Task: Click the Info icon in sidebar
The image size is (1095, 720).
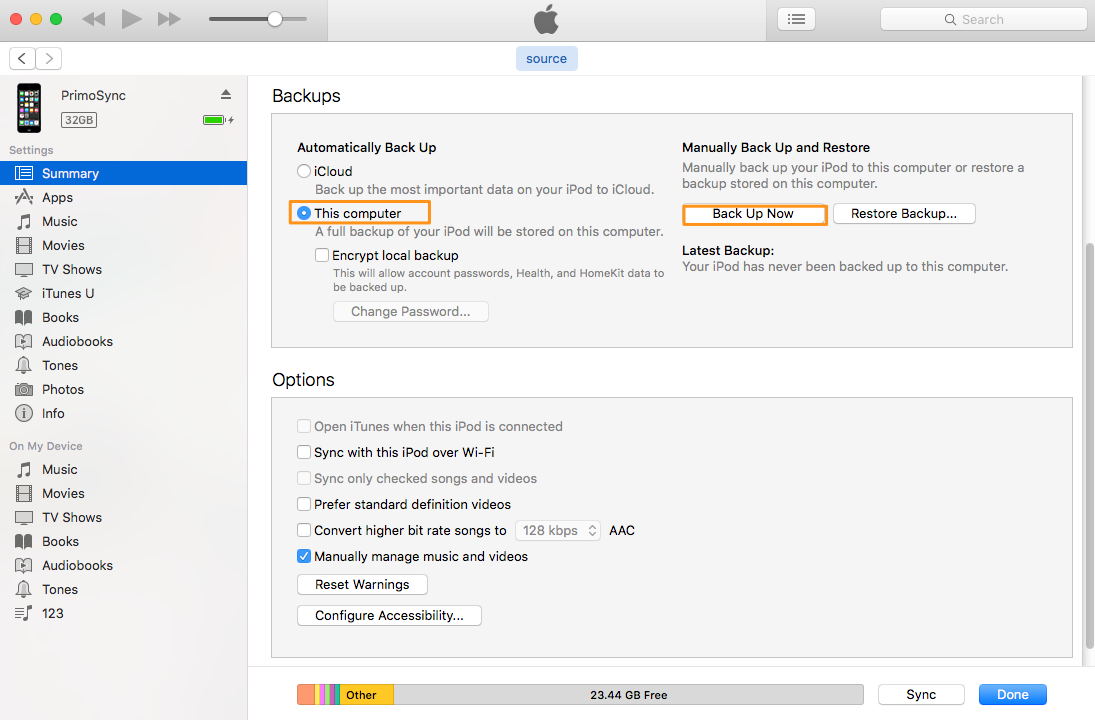Action: [24, 413]
